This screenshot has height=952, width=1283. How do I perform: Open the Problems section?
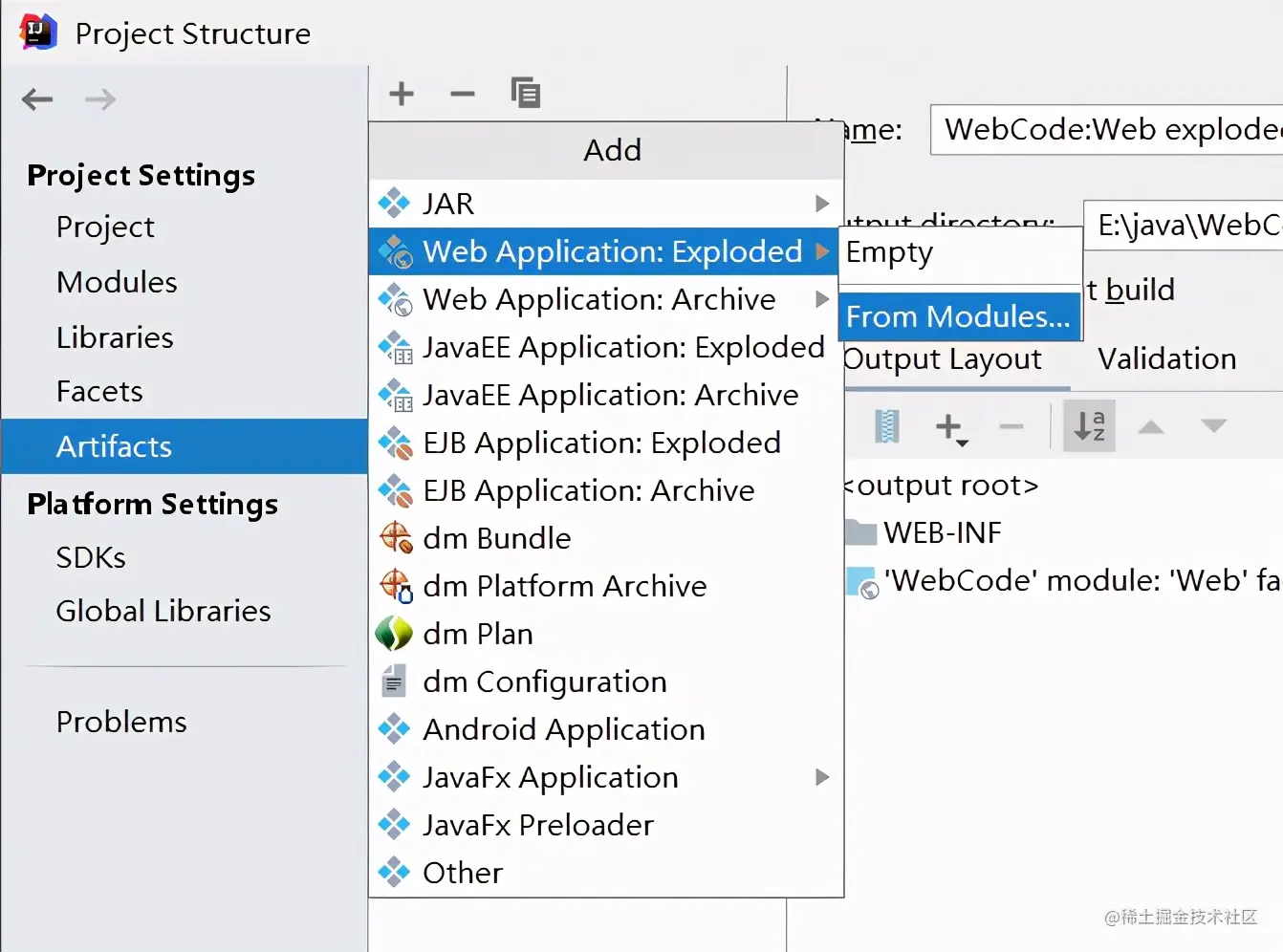(121, 722)
